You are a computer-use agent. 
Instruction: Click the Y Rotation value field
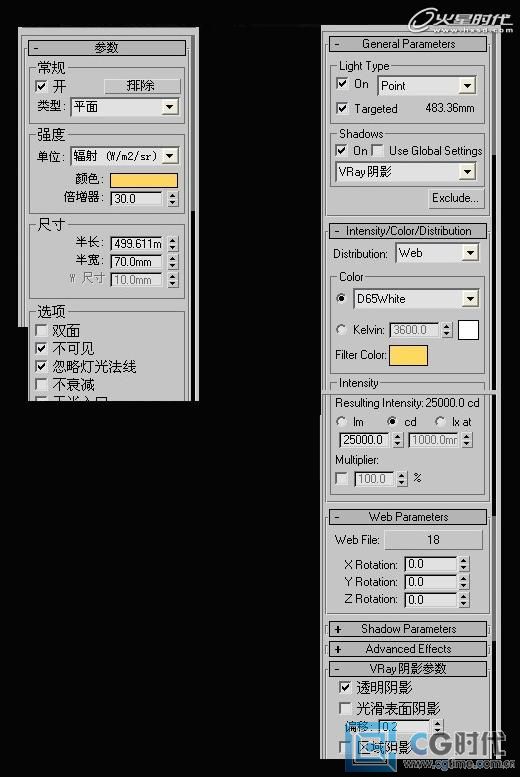430,582
